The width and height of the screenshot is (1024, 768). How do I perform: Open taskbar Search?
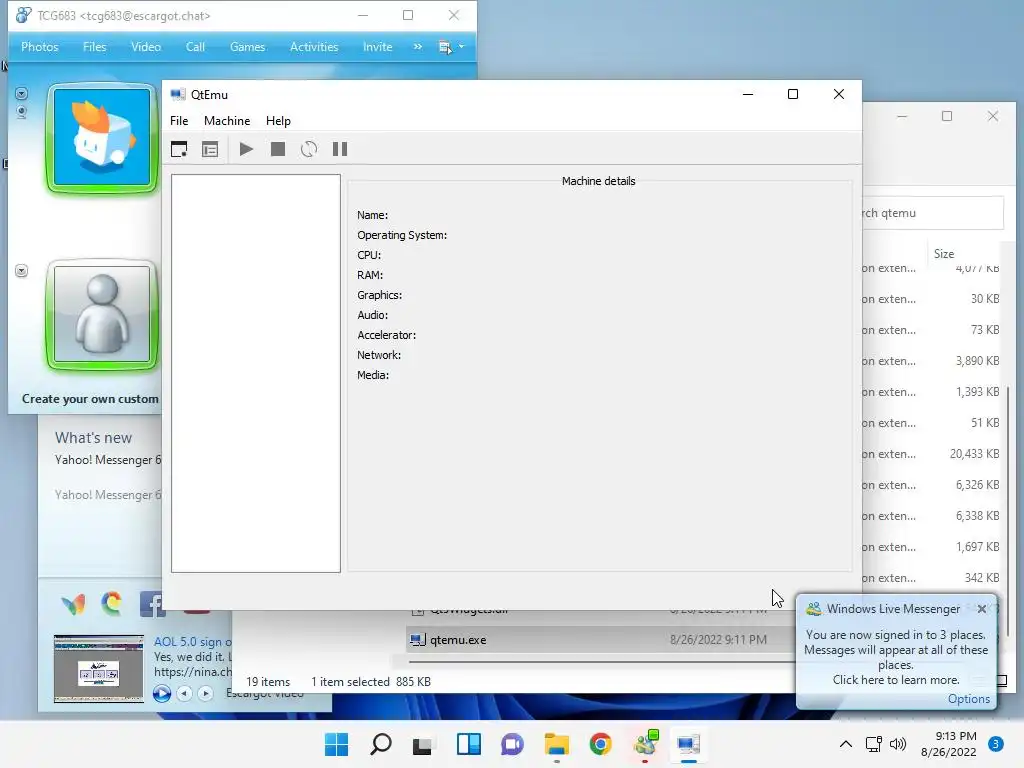click(x=381, y=744)
